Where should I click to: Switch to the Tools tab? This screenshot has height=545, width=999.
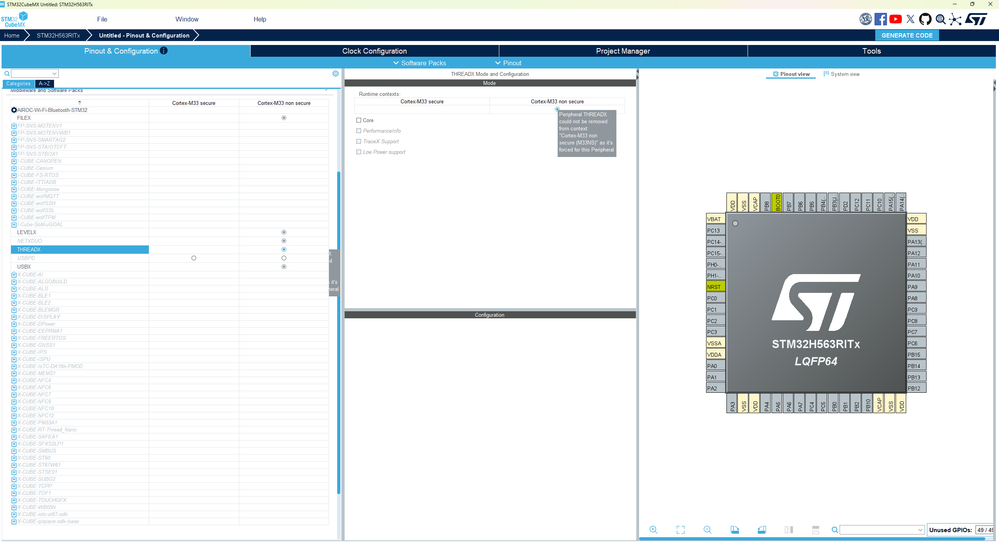click(x=871, y=51)
